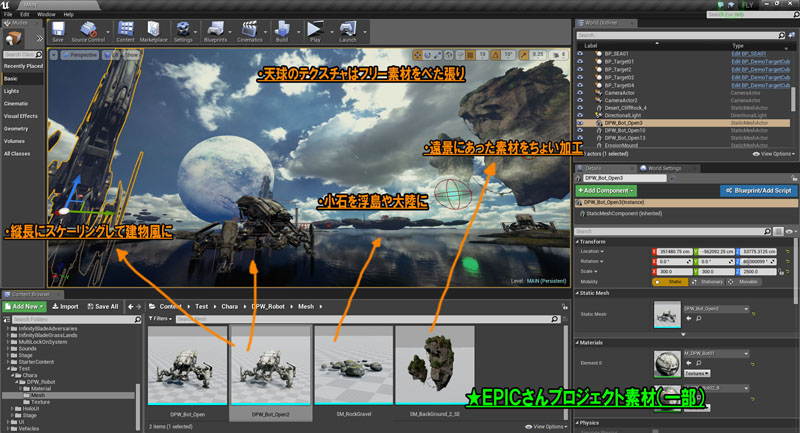Click the Details property matrix icon

point(778,232)
